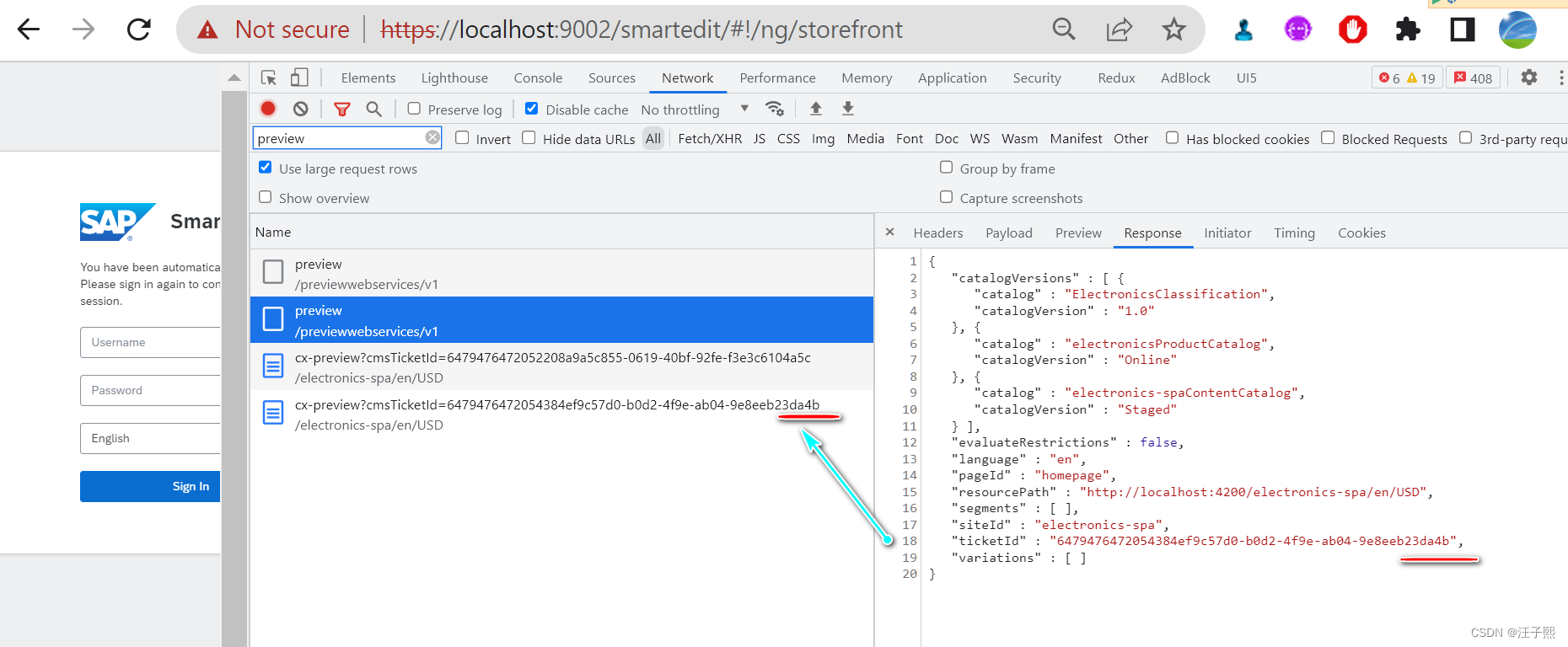Open the Headers tab of request
This screenshot has height=647, width=1568.
[x=938, y=233]
